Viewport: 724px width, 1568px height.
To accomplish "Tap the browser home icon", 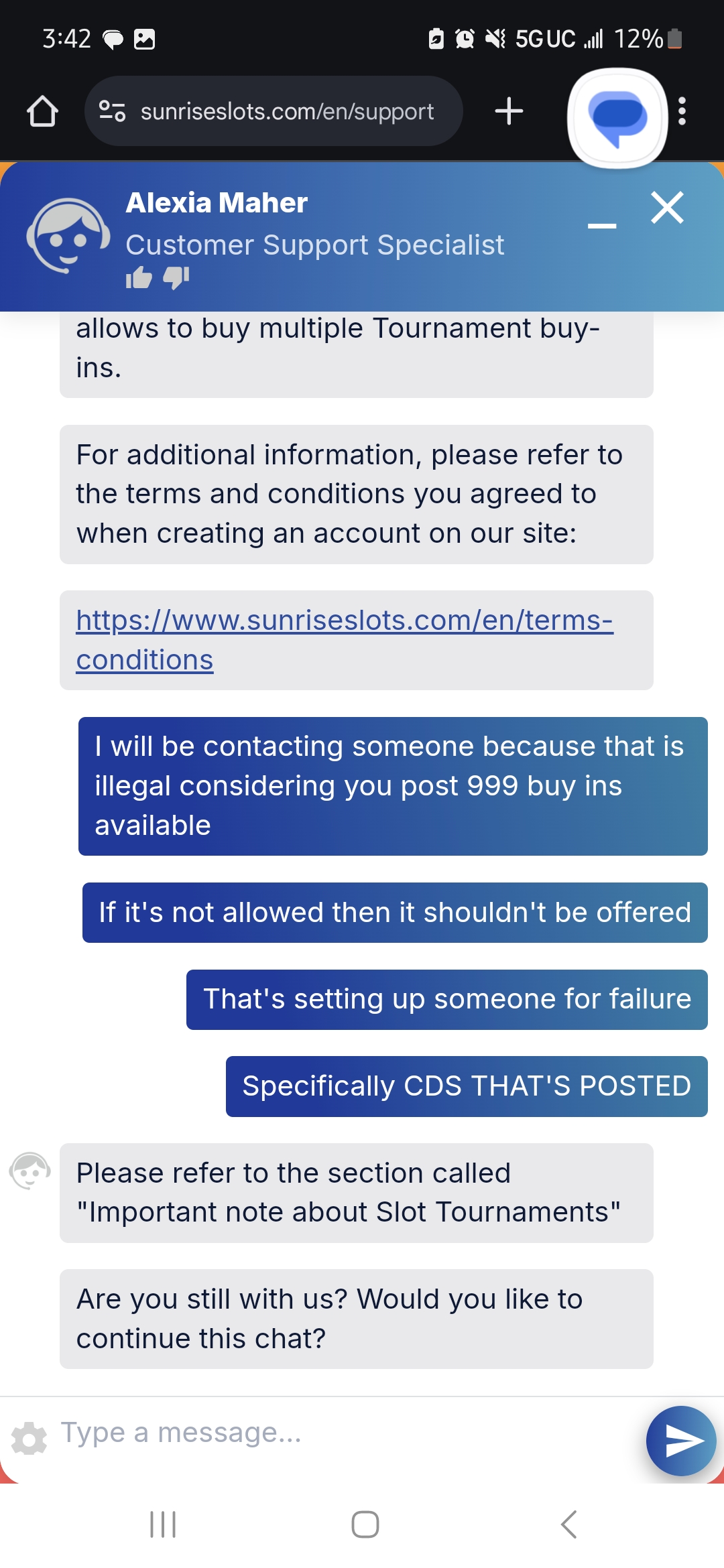I will pos(42,111).
